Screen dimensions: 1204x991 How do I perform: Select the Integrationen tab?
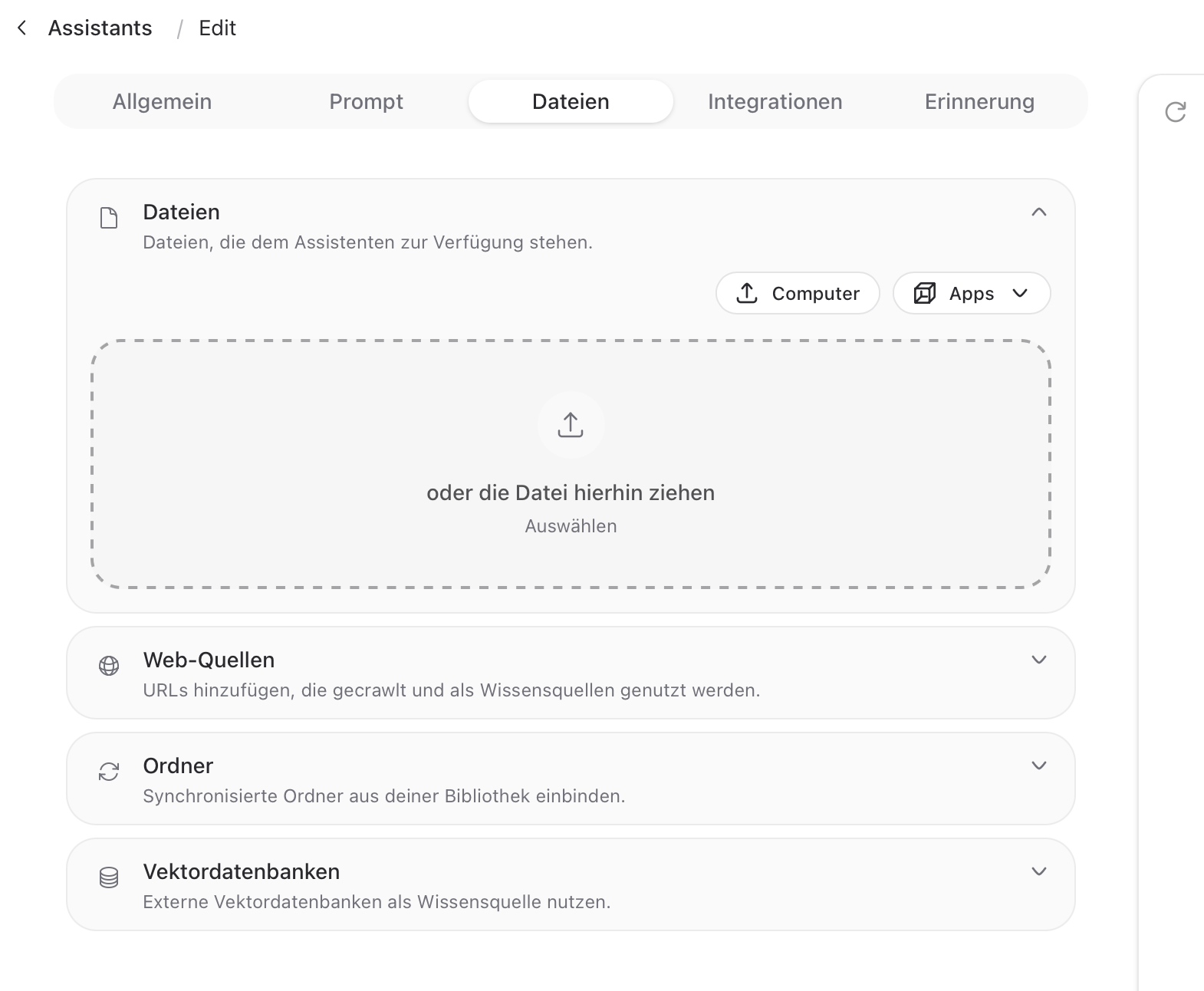(775, 101)
